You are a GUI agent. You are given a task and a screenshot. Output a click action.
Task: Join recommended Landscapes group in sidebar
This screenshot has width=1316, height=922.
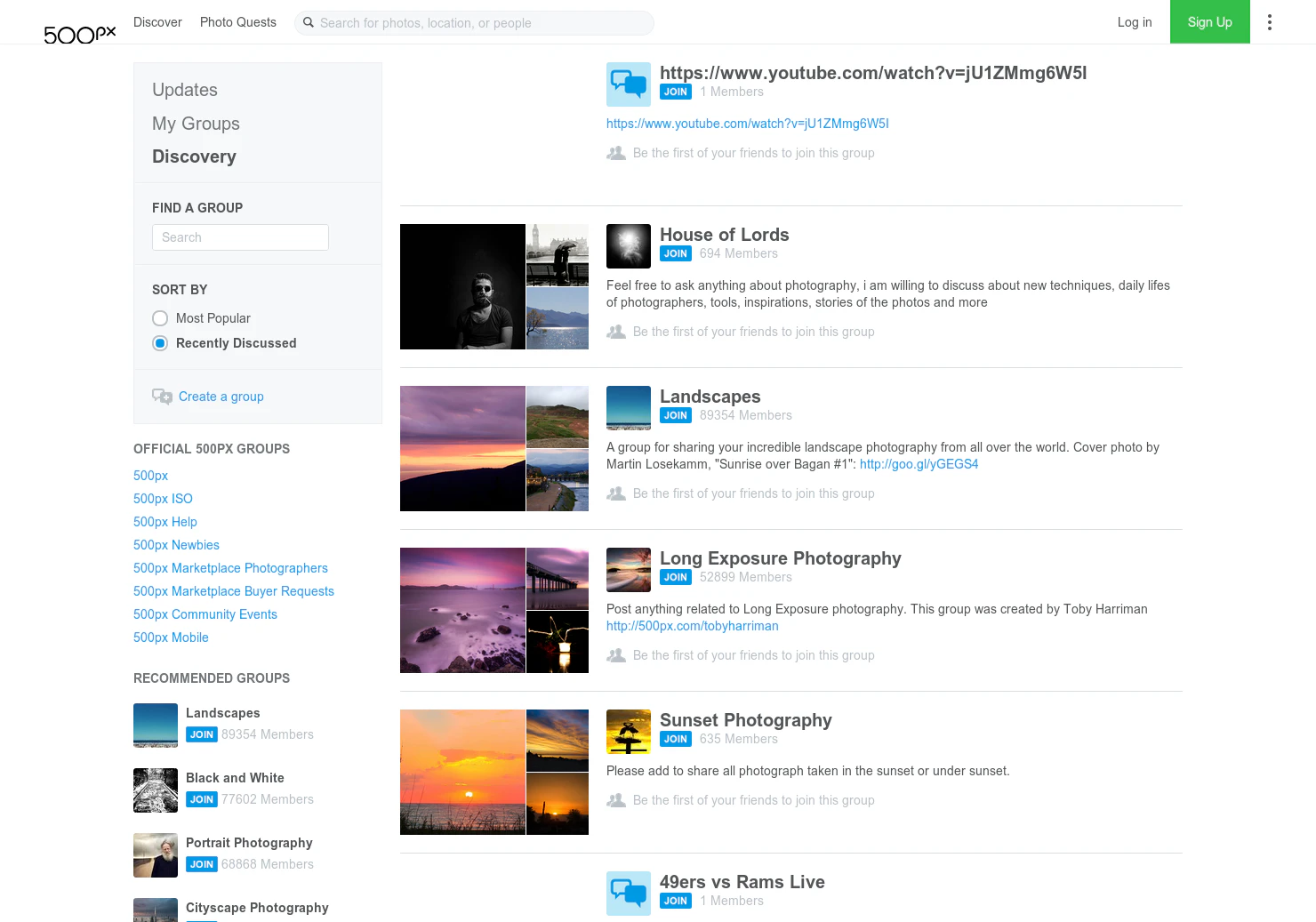click(x=202, y=734)
